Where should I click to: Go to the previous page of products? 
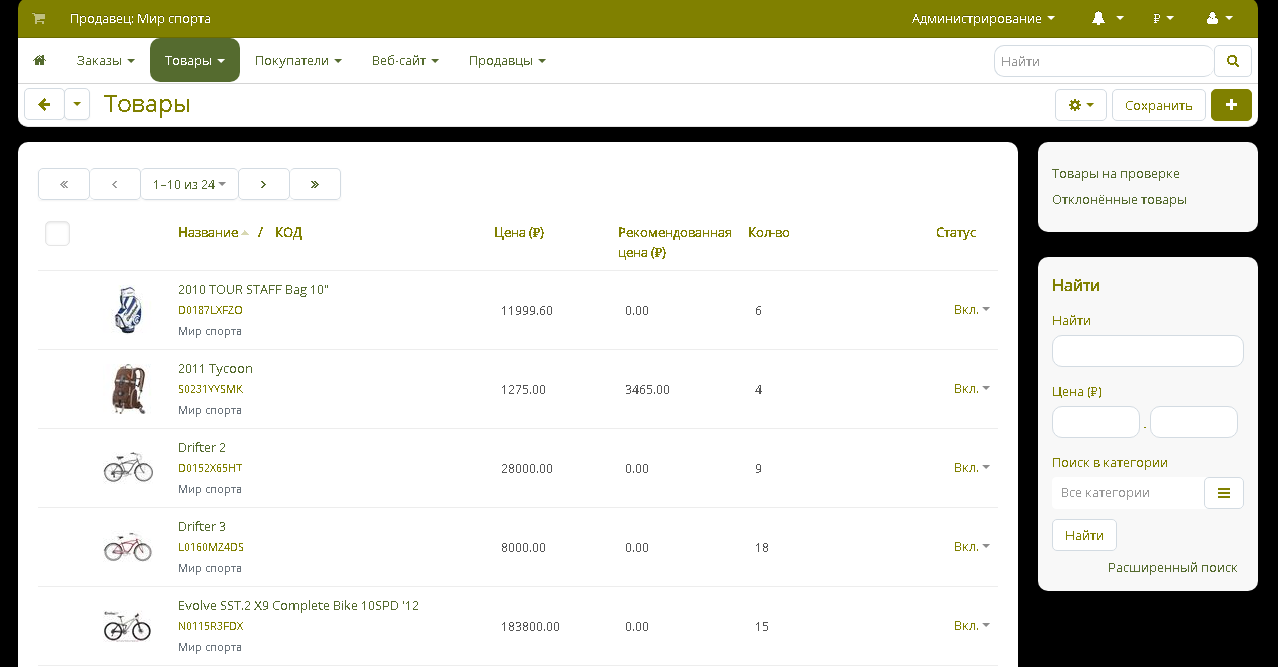[x=115, y=184]
